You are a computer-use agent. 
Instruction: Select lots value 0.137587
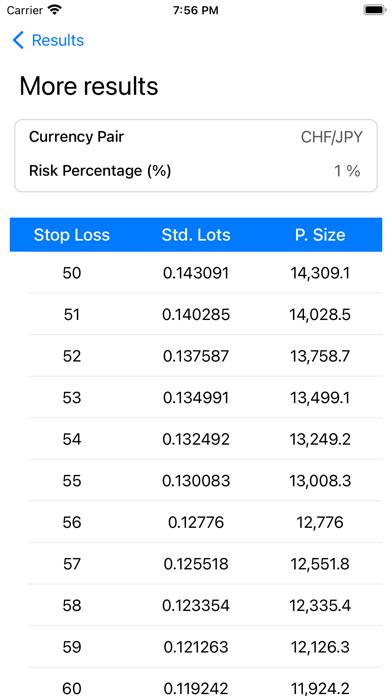click(196, 356)
